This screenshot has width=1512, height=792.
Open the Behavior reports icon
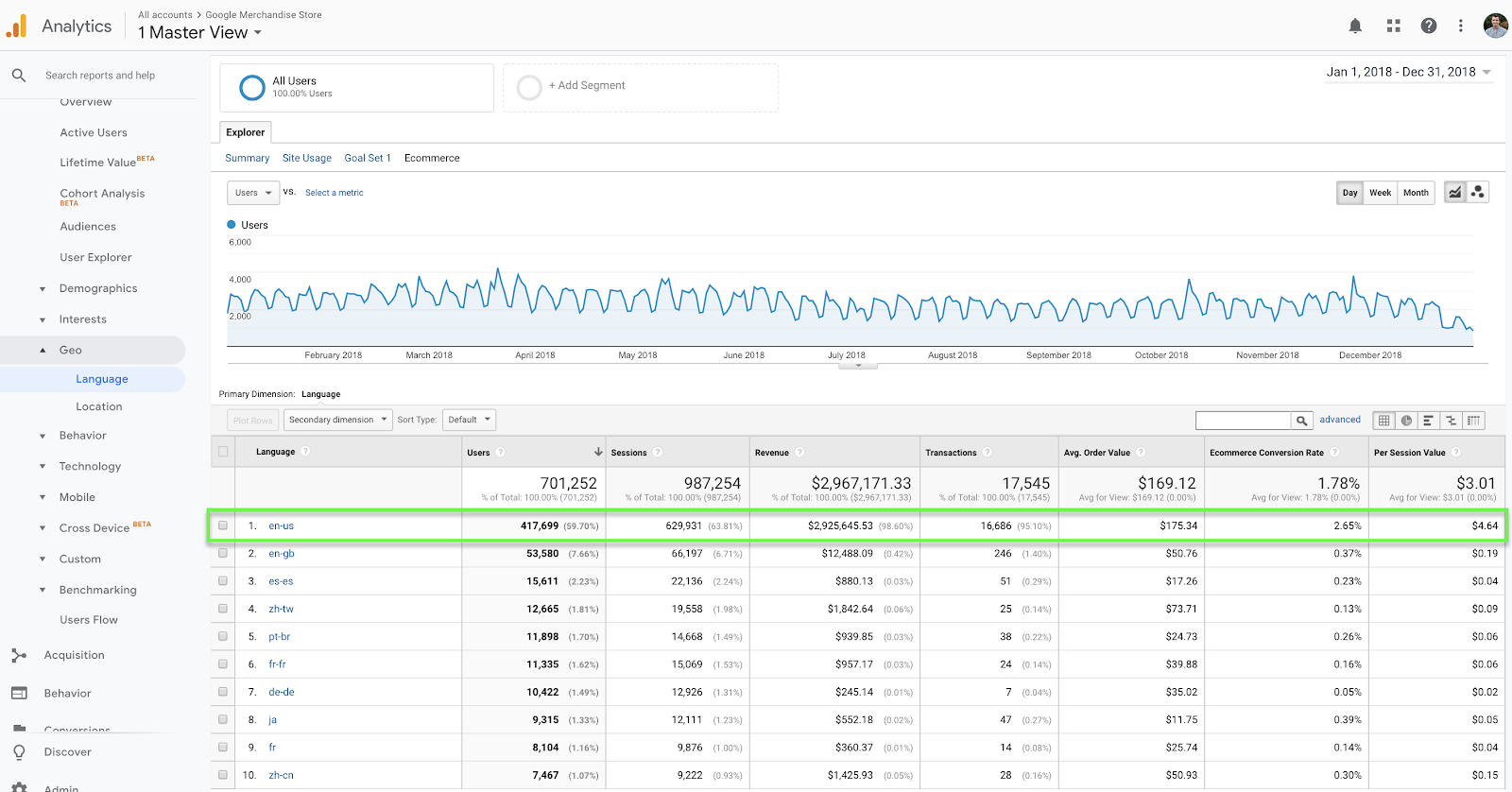pyautogui.click(x=19, y=693)
